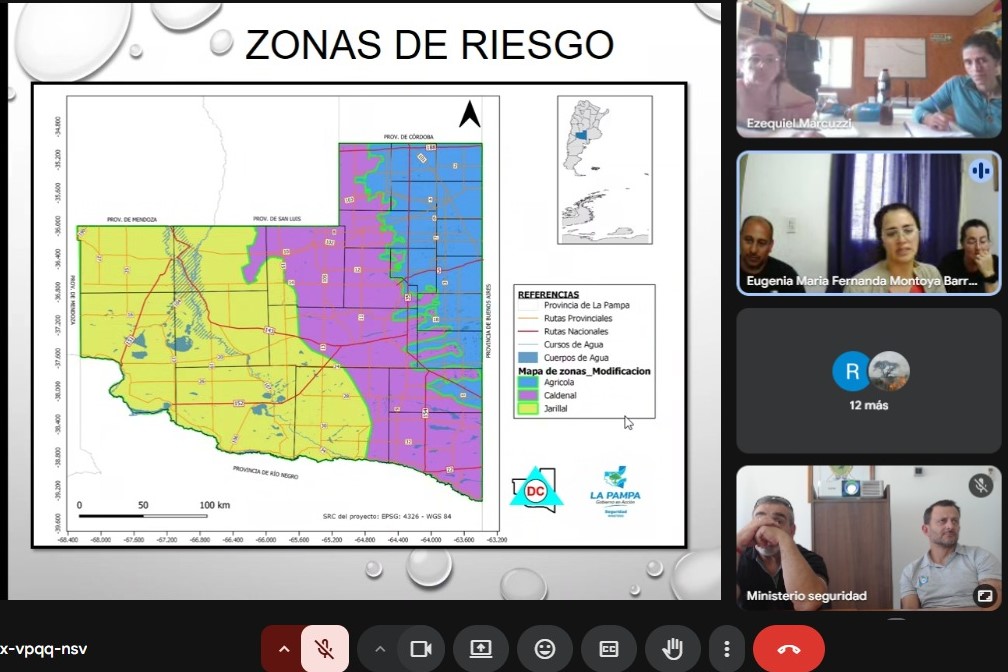Click the Eugenia Maria Fernanda Montoya video tile
Viewport: 1008px width, 672px height.
pos(868,222)
